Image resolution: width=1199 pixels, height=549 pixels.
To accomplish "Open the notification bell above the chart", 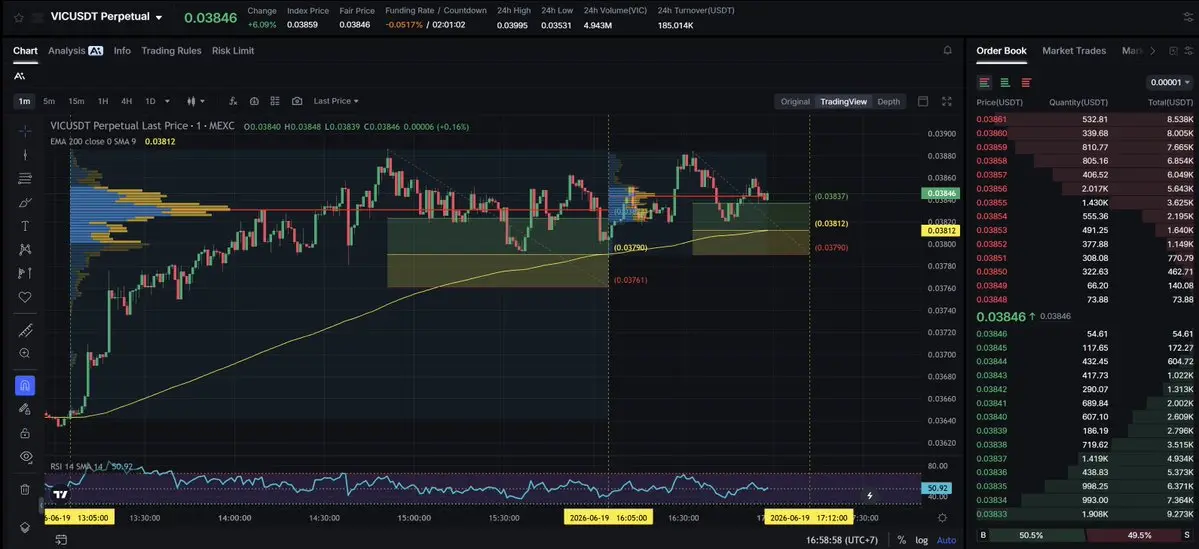I will [x=947, y=50].
